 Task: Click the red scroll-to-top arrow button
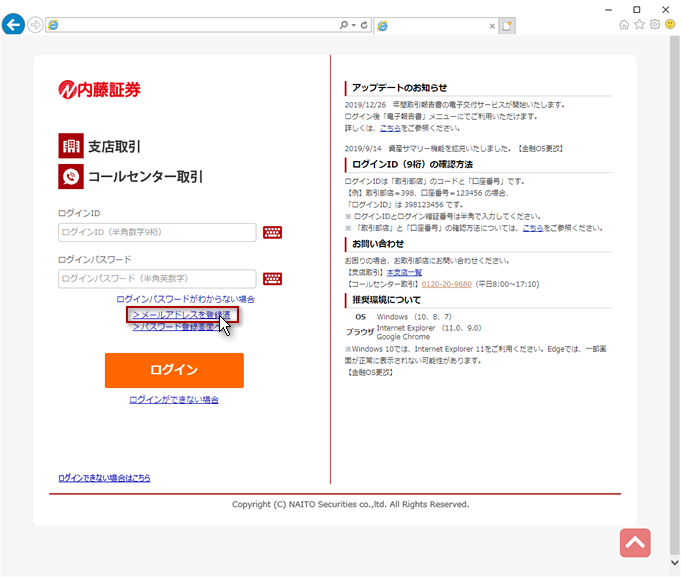(x=635, y=542)
